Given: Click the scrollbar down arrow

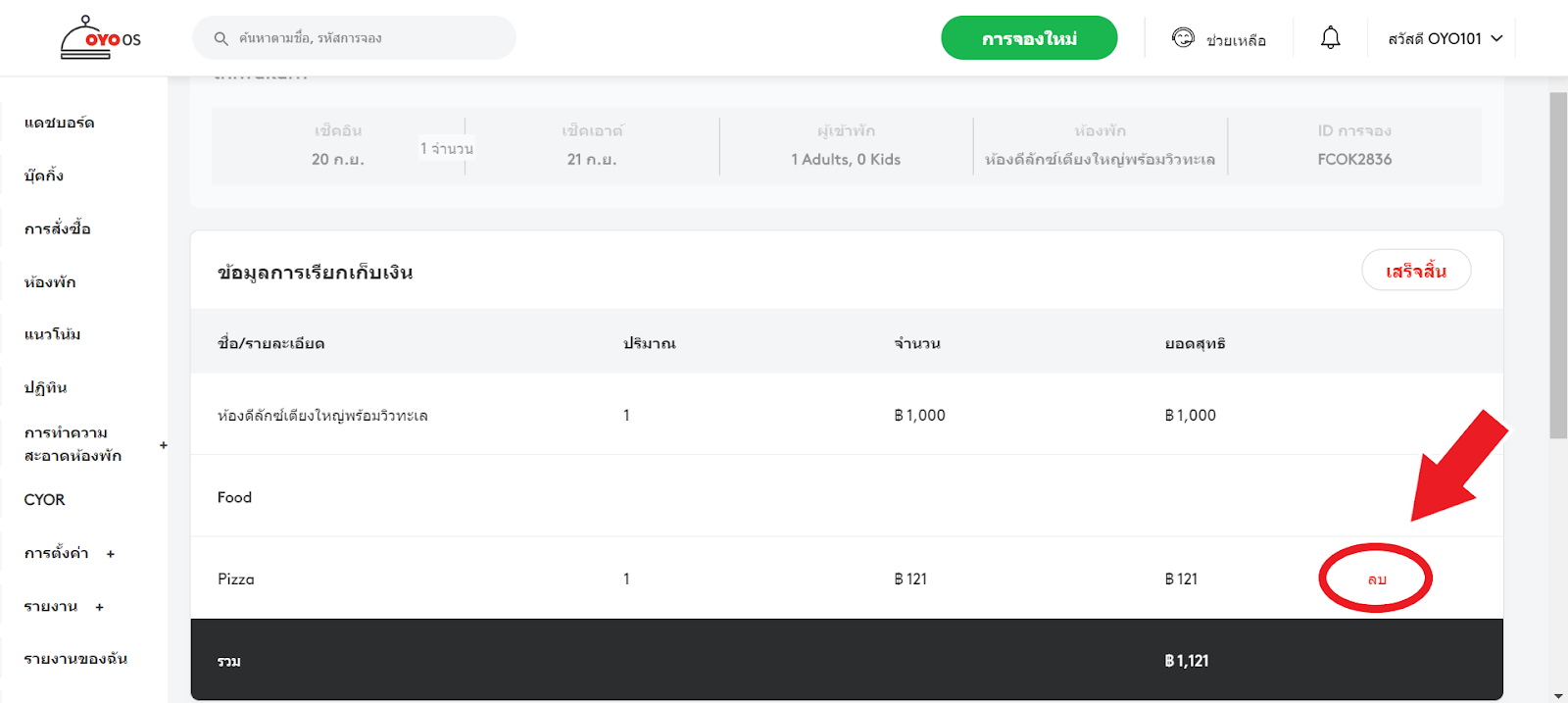Looking at the screenshot, I should click(x=1558, y=695).
